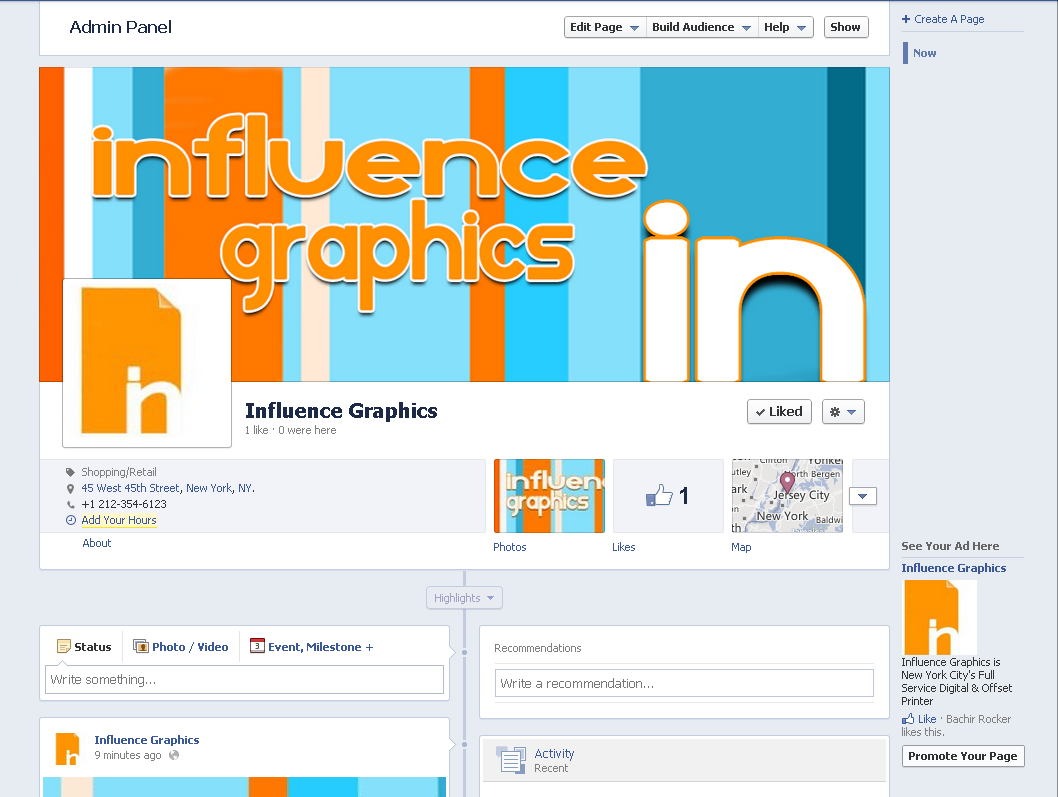Click the Admin Panel heading
This screenshot has width=1058, height=797.
coord(120,27)
